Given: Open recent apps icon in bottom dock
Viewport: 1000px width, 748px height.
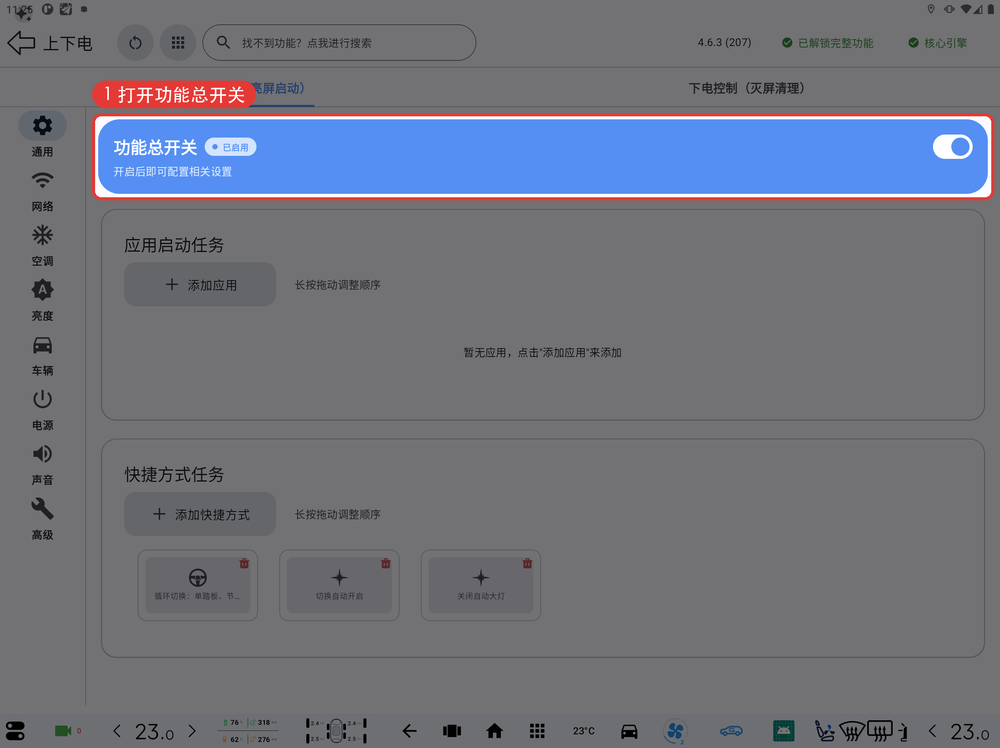Looking at the screenshot, I should point(452,731).
